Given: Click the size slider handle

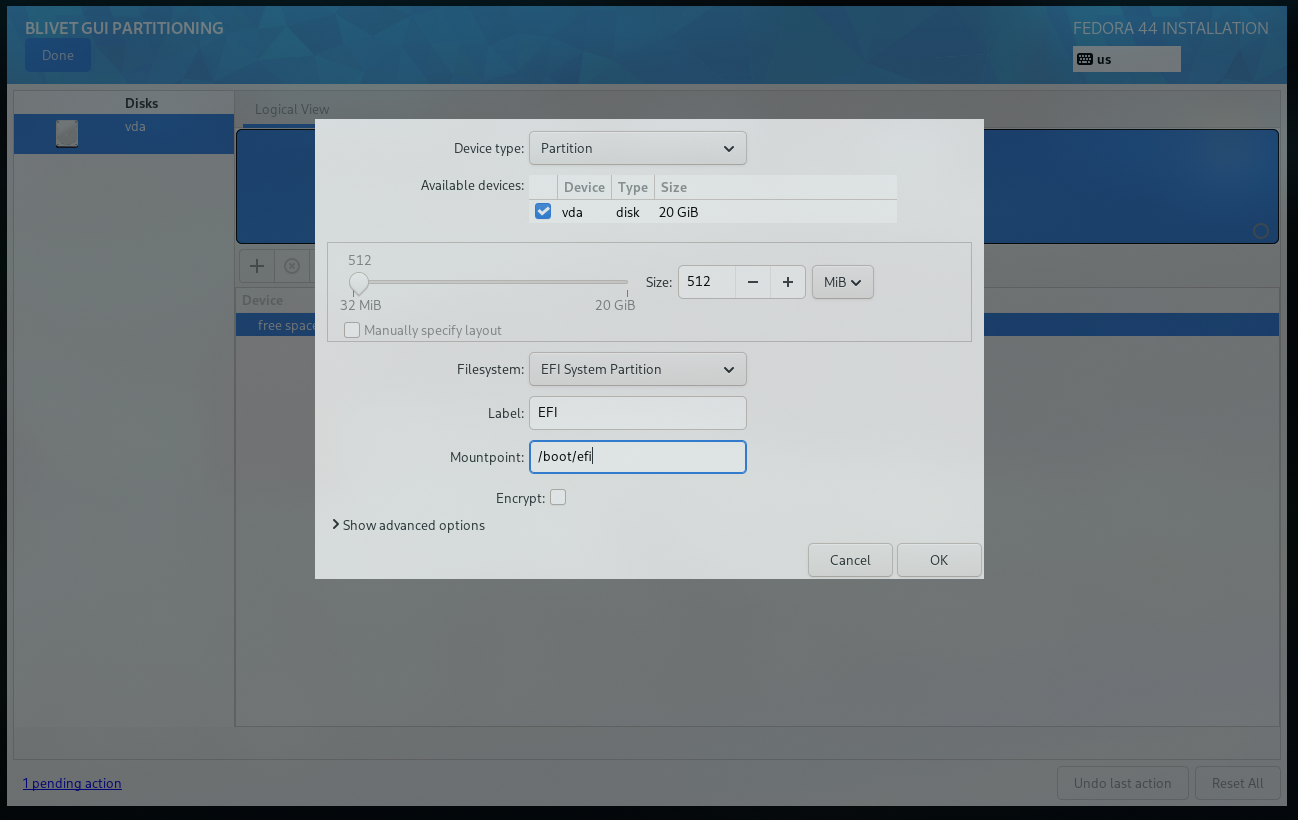Looking at the screenshot, I should [359, 282].
